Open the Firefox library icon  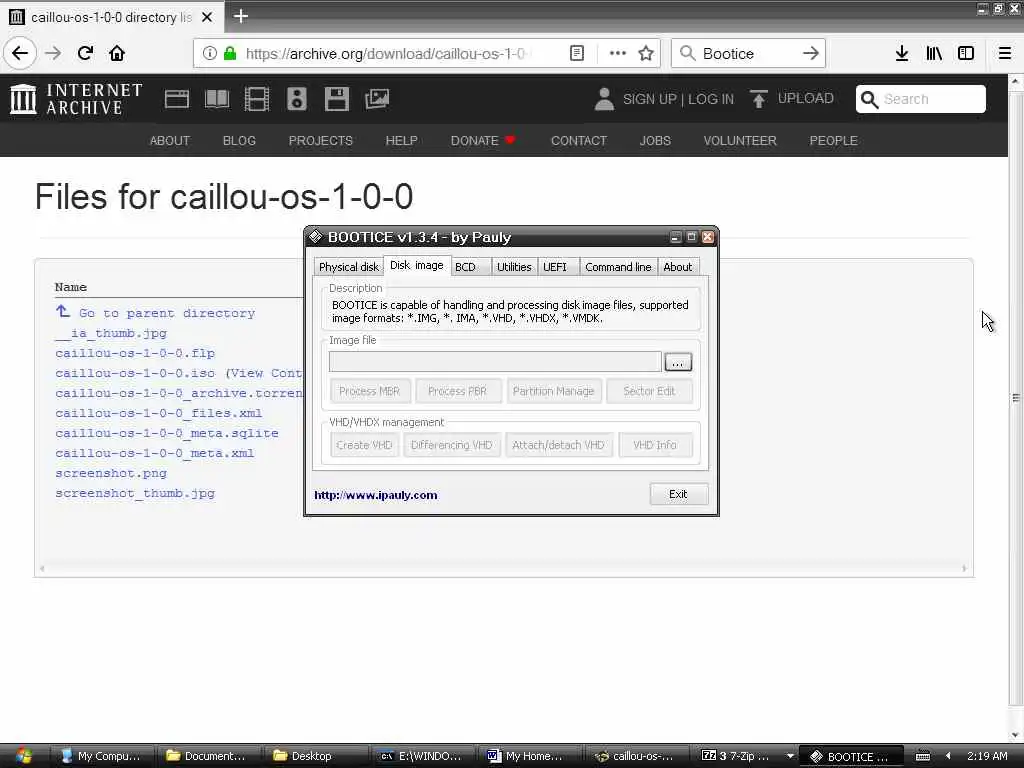(934, 53)
